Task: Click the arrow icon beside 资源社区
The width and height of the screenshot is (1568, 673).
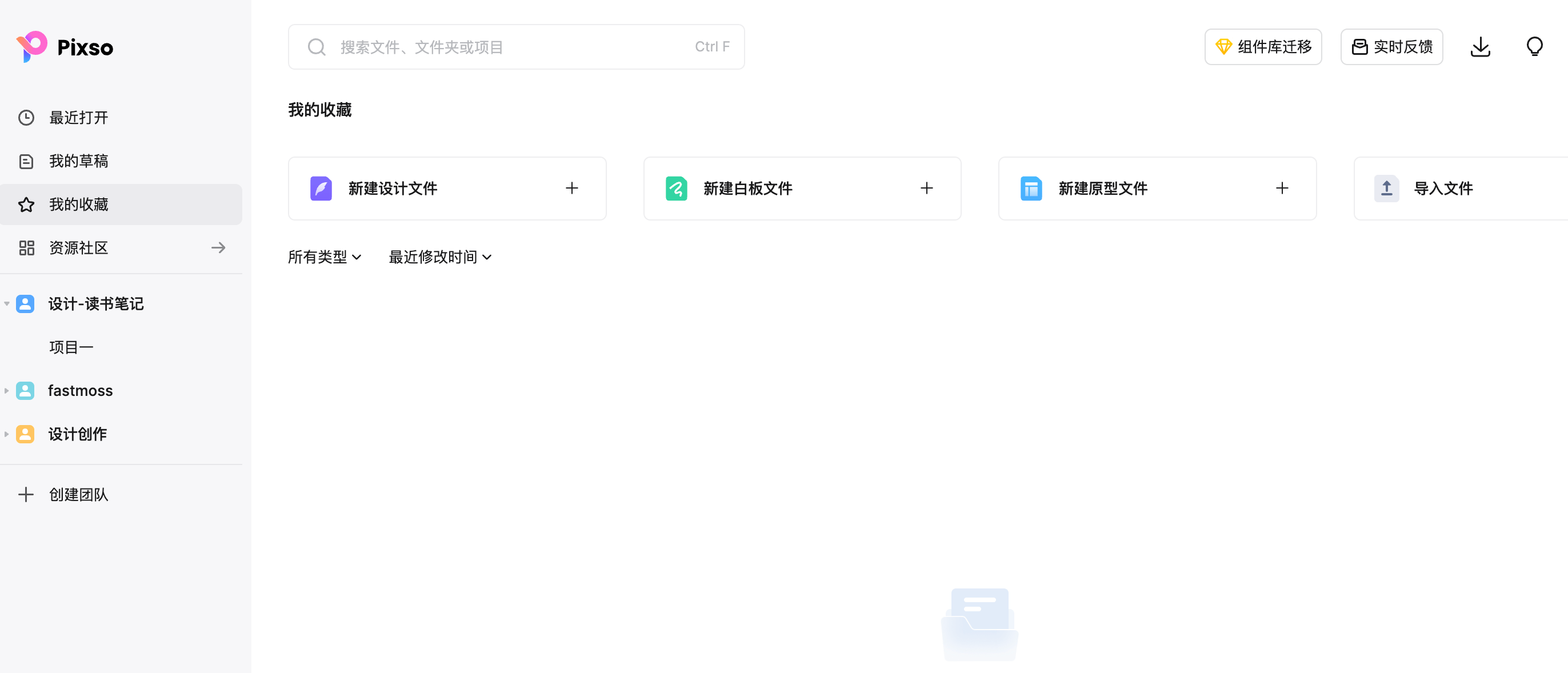Action: (x=218, y=247)
